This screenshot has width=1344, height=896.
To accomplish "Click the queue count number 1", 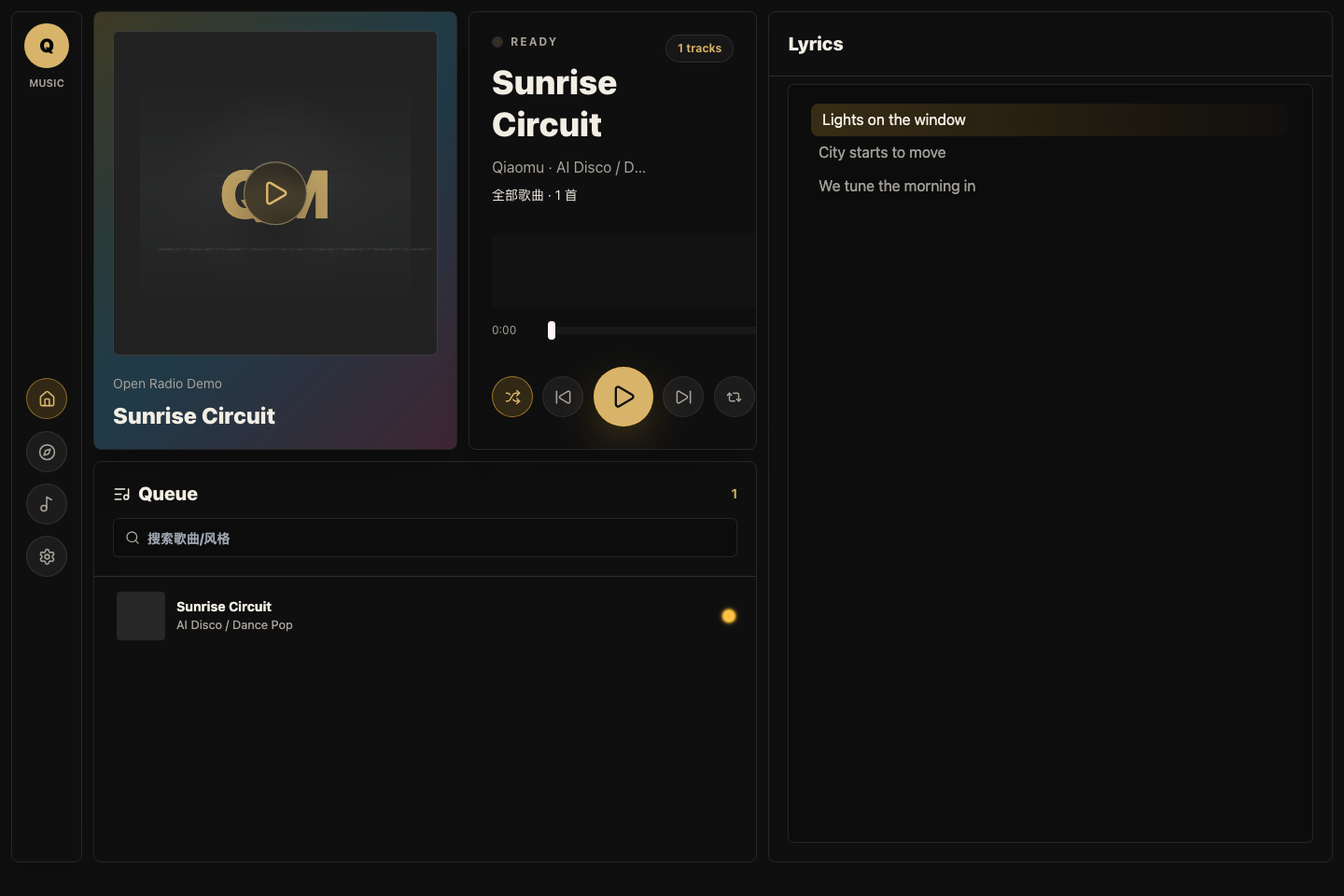I will (735, 494).
